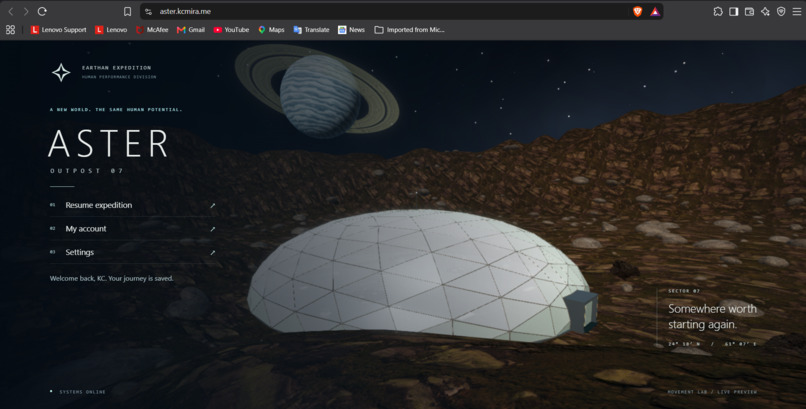Open Brave Rewards triangle icon
Image resolution: width=806 pixels, height=409 pixels.
pyautogui.click(x=655, y=11)
